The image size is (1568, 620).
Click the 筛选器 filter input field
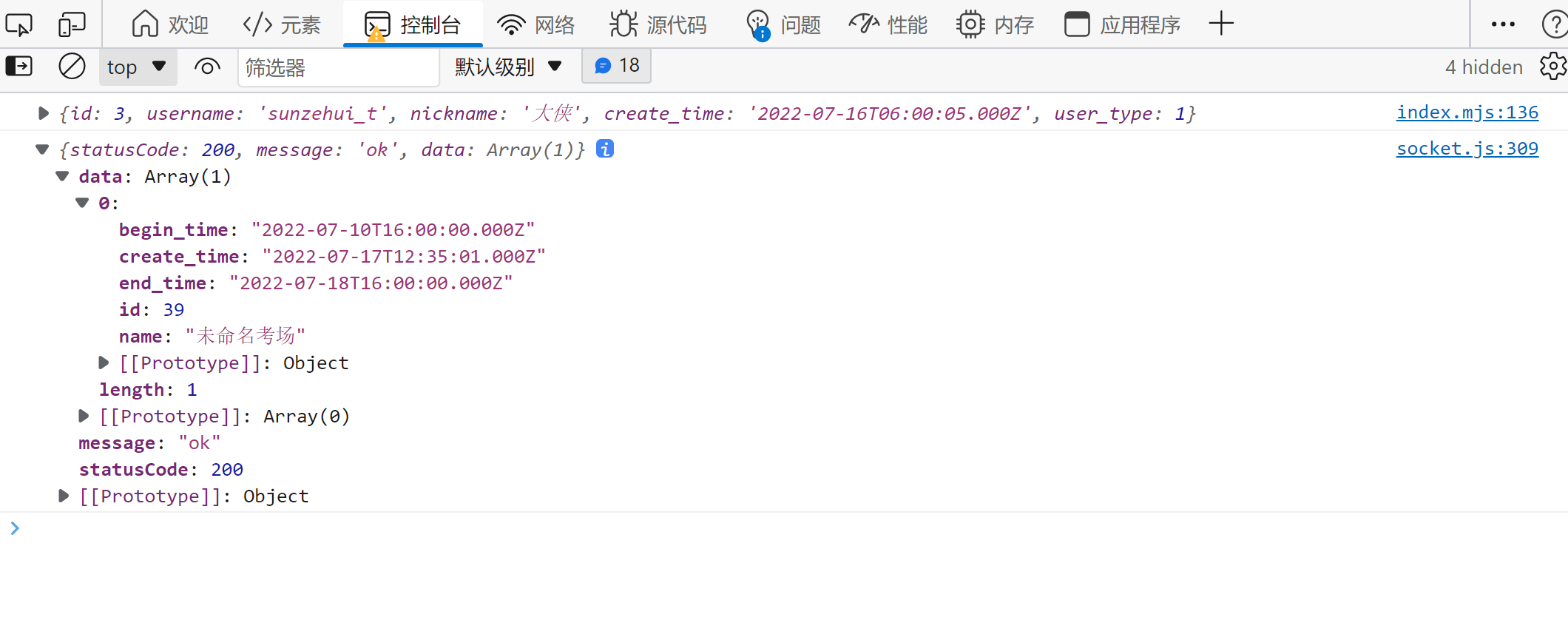(x=338, y=68)
